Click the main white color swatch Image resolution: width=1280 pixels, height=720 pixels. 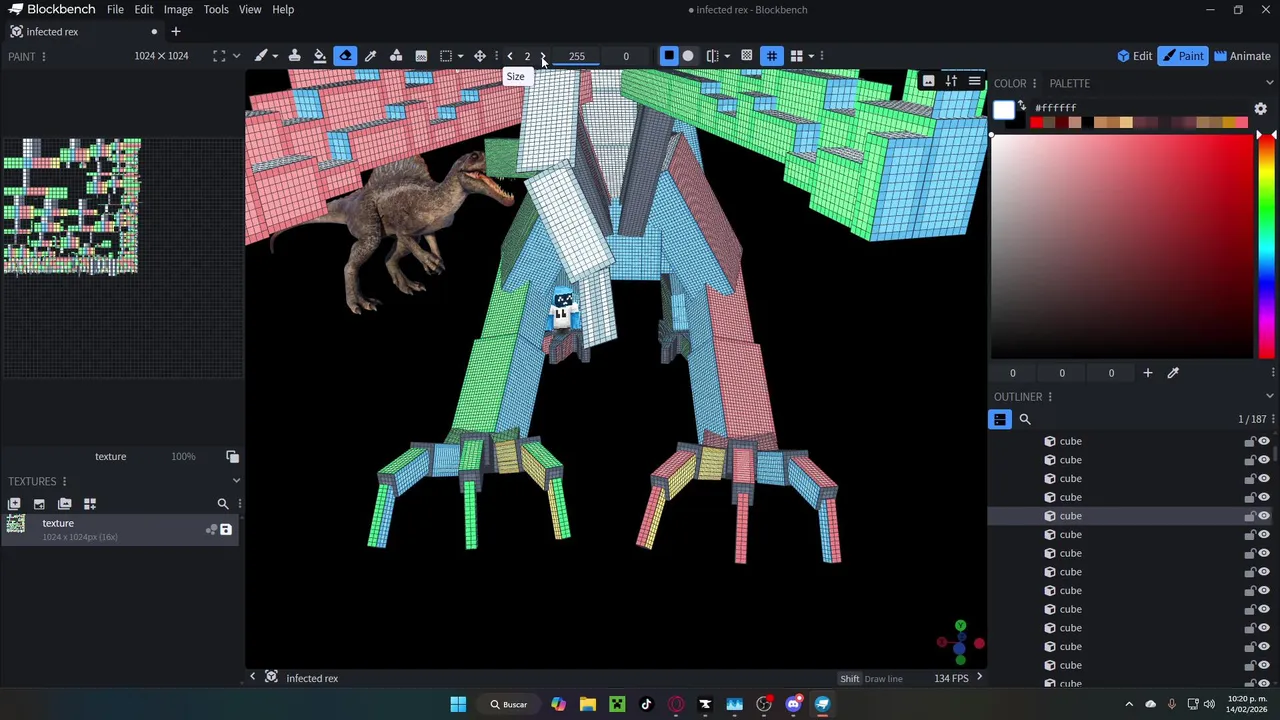coord(1004,109)
